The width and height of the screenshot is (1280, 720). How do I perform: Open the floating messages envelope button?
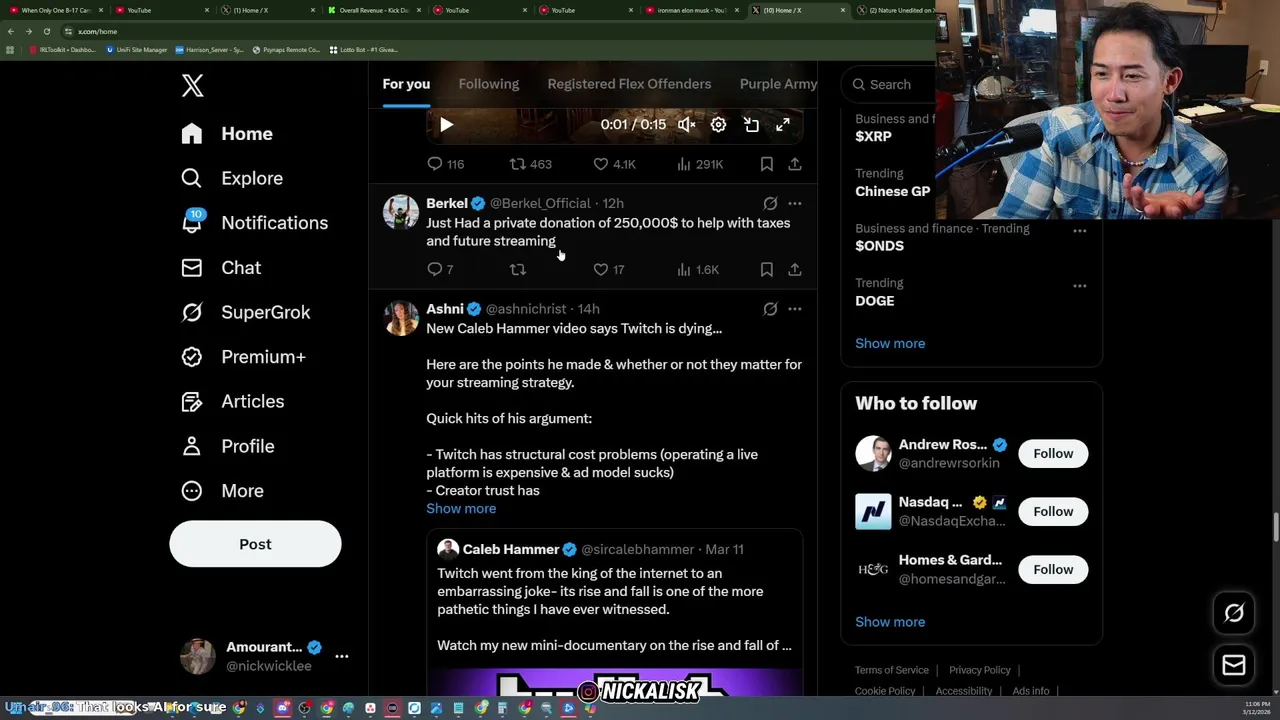point(1234,665)
